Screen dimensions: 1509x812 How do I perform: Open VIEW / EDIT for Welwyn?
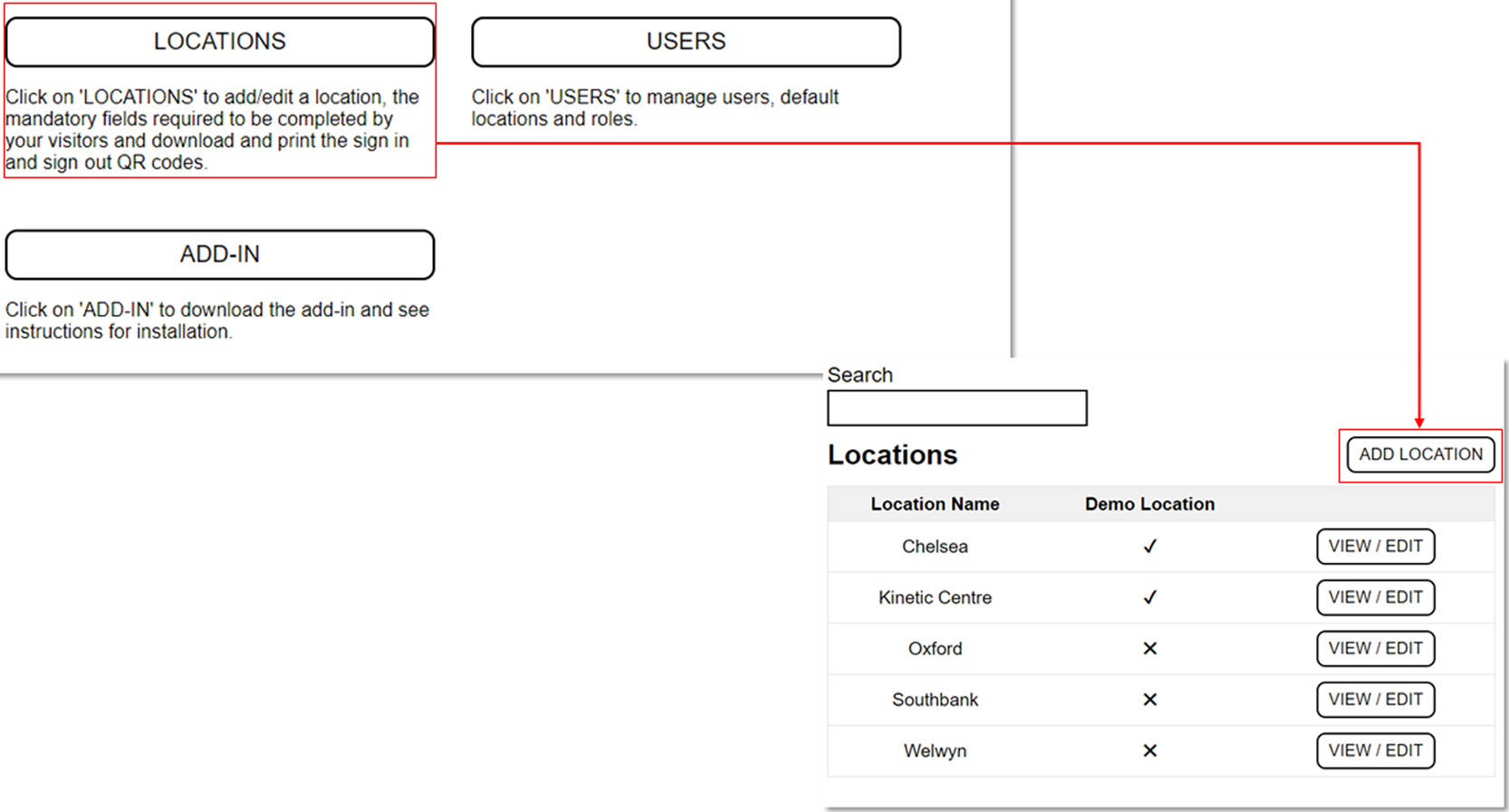click(x=1375, y=750)
